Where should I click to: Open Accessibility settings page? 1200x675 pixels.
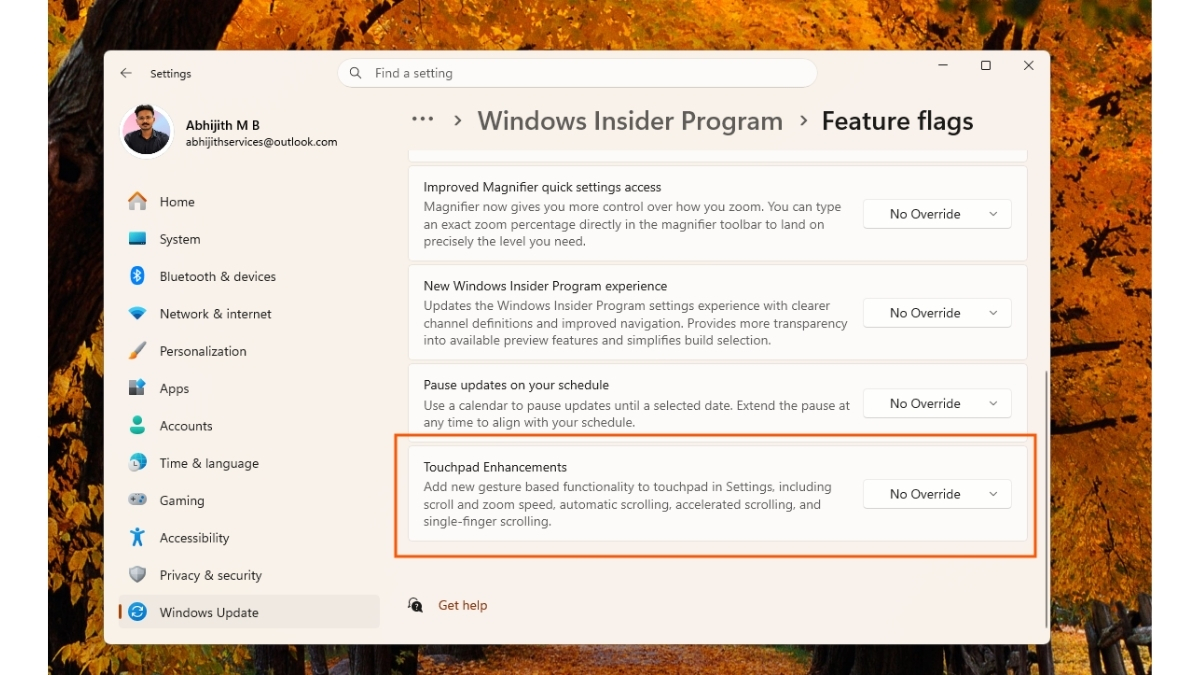(x=249, y=537)
